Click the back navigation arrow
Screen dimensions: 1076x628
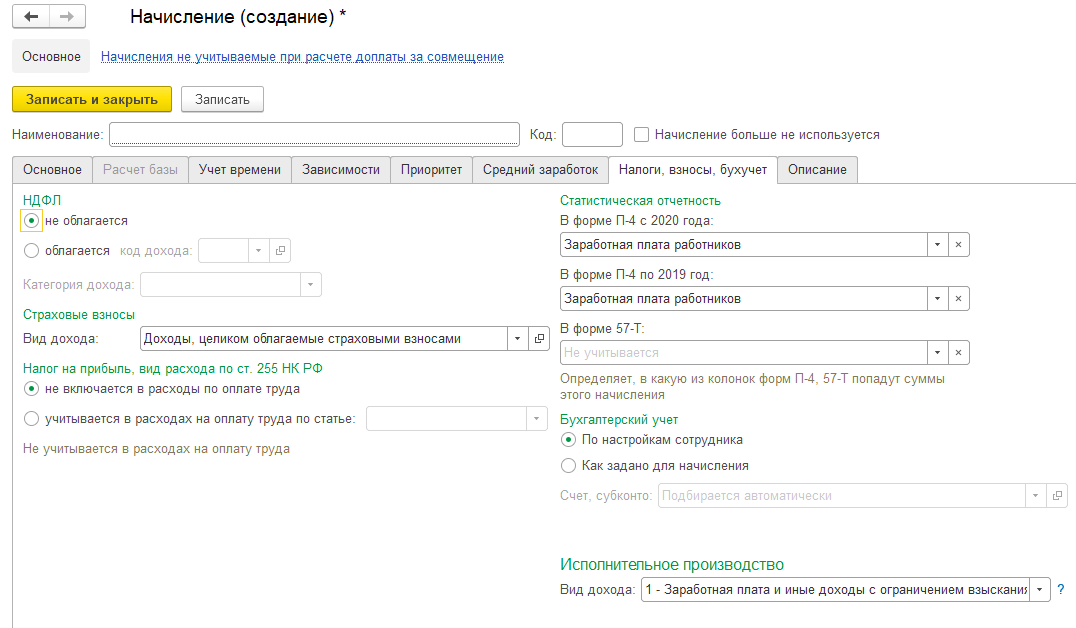tap(32, 17)
